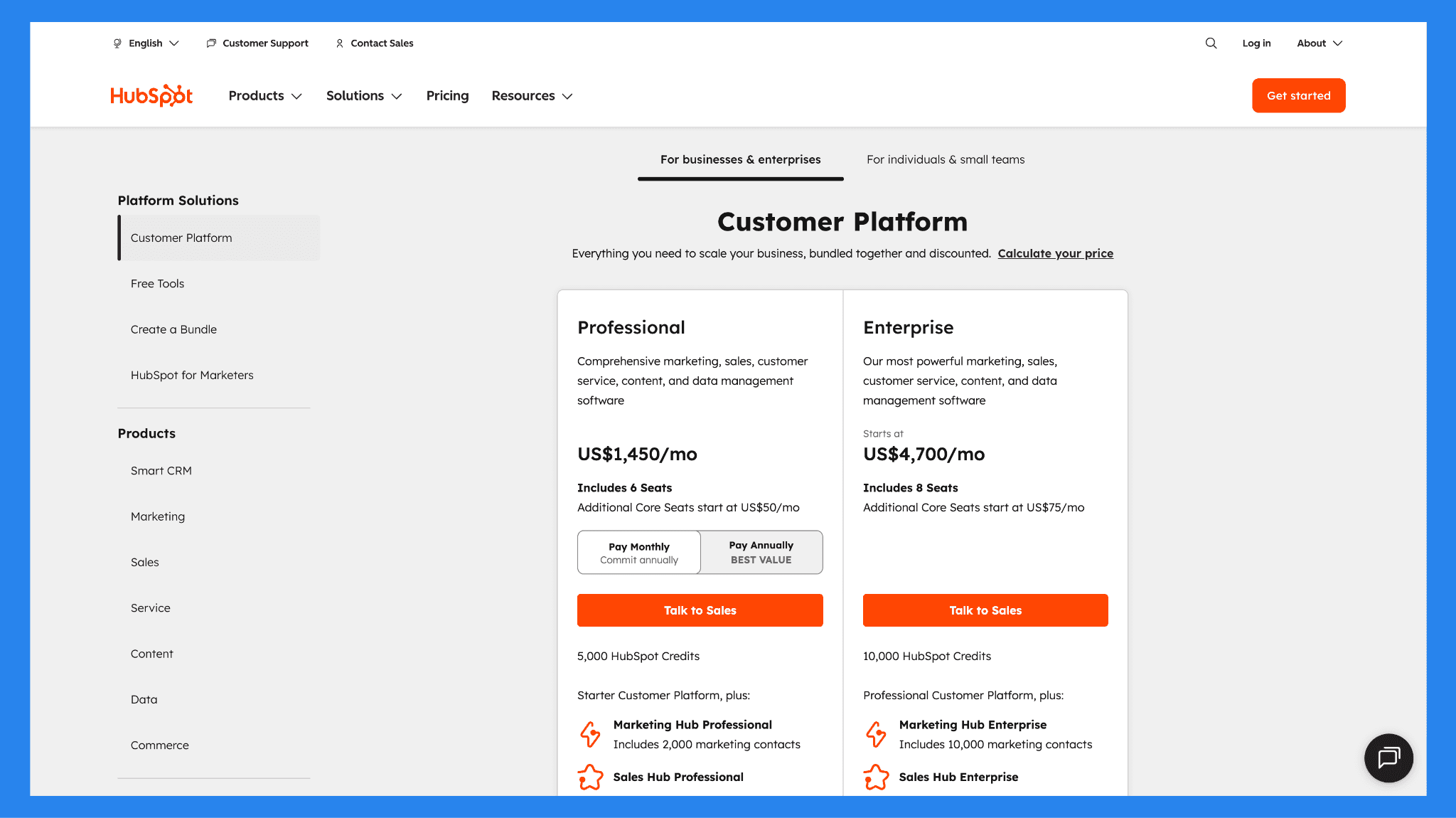Click the Sales Hub Enterprise text
Image resolution: width=1456 pixels, height=818 pixels.
[958, 777]
